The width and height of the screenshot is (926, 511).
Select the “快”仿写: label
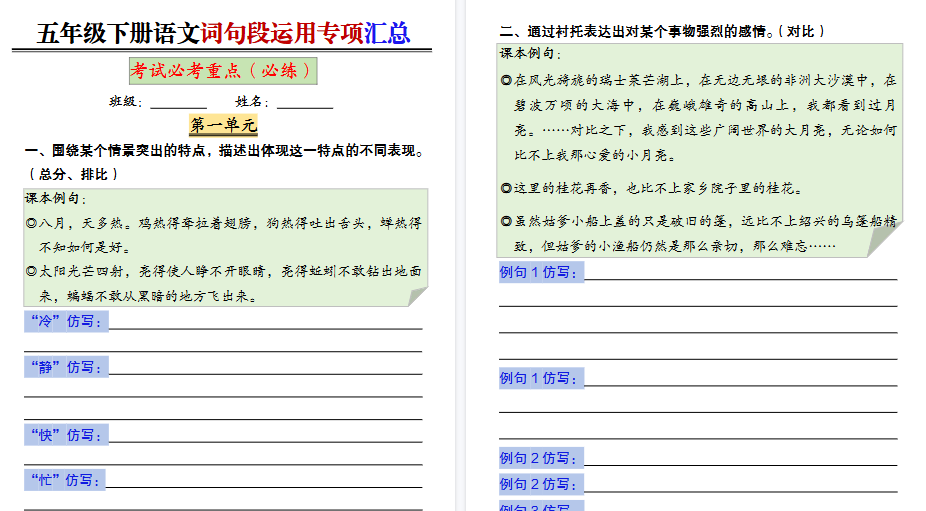(x=66, y=435)
